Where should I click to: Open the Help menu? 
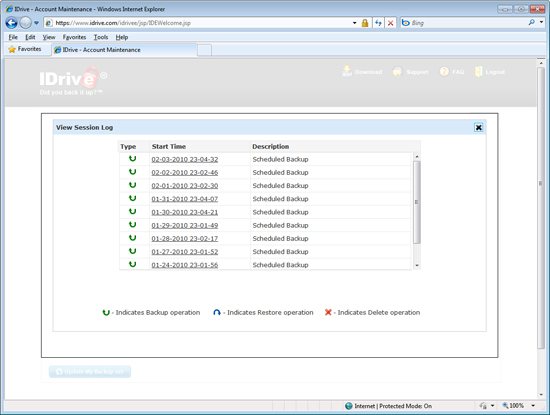coord(122,37)
